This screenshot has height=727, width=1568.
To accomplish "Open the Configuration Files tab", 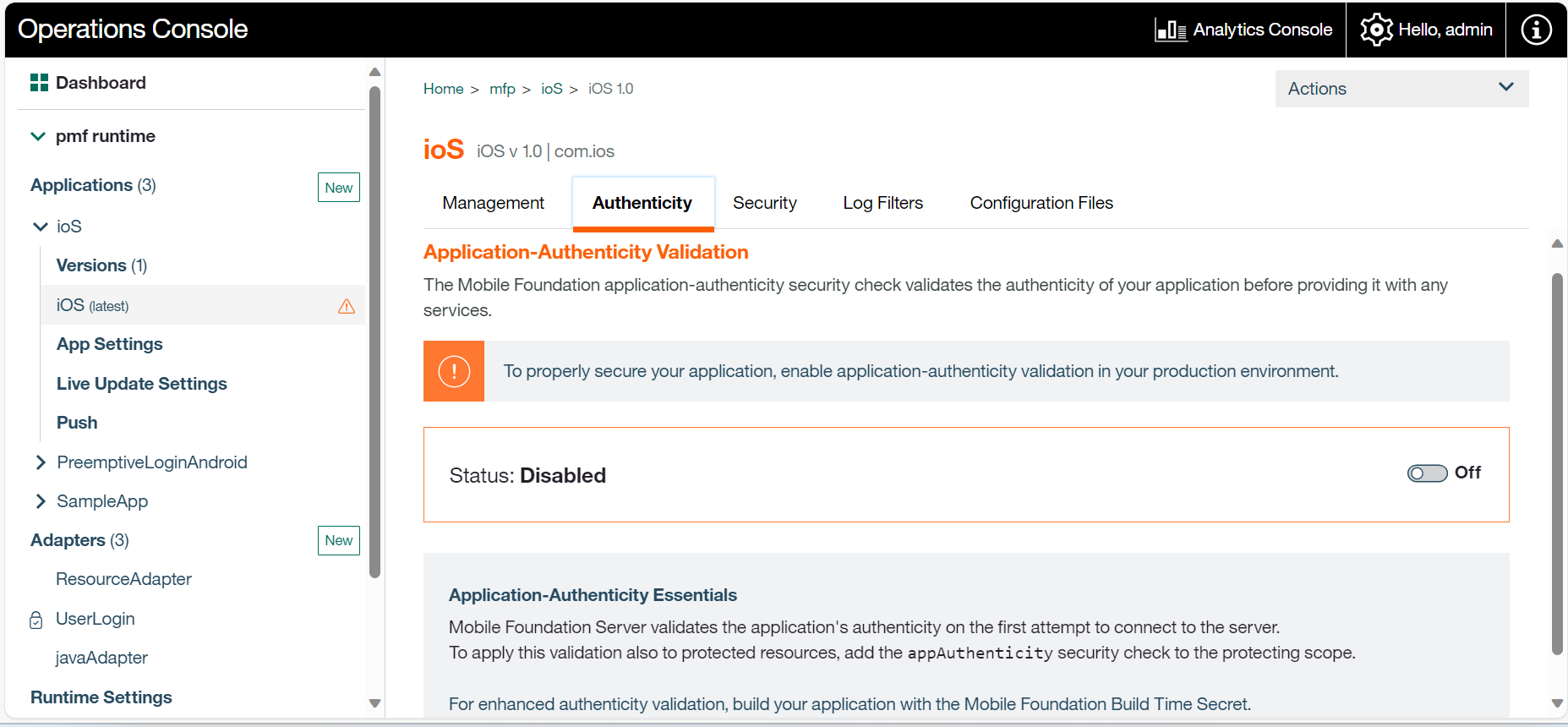I will pos(1041,203).
